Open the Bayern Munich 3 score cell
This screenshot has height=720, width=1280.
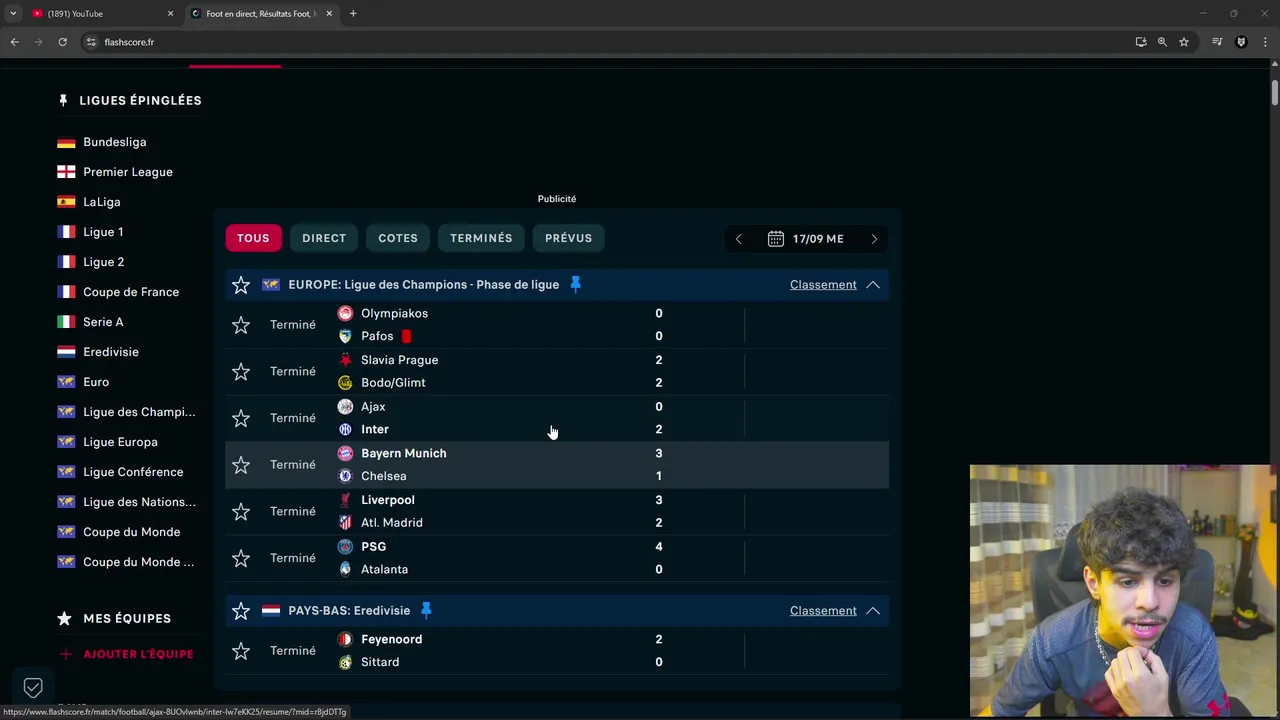(658, 453)
